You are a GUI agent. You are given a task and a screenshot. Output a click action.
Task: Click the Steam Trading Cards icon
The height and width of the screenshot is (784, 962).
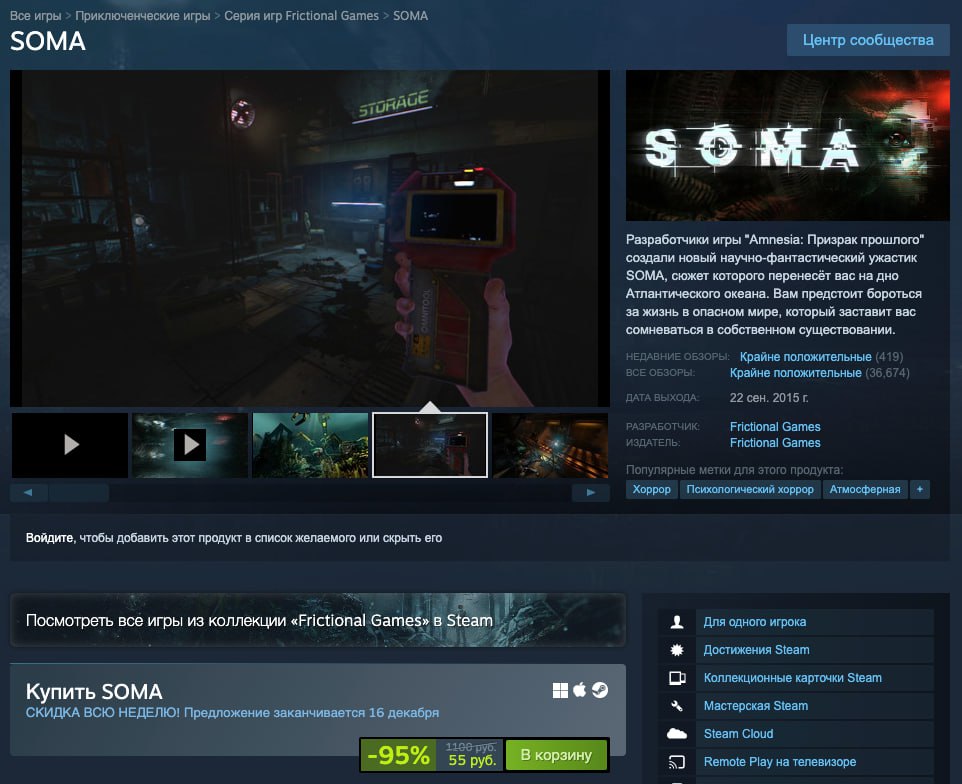[x=677, y=678]
